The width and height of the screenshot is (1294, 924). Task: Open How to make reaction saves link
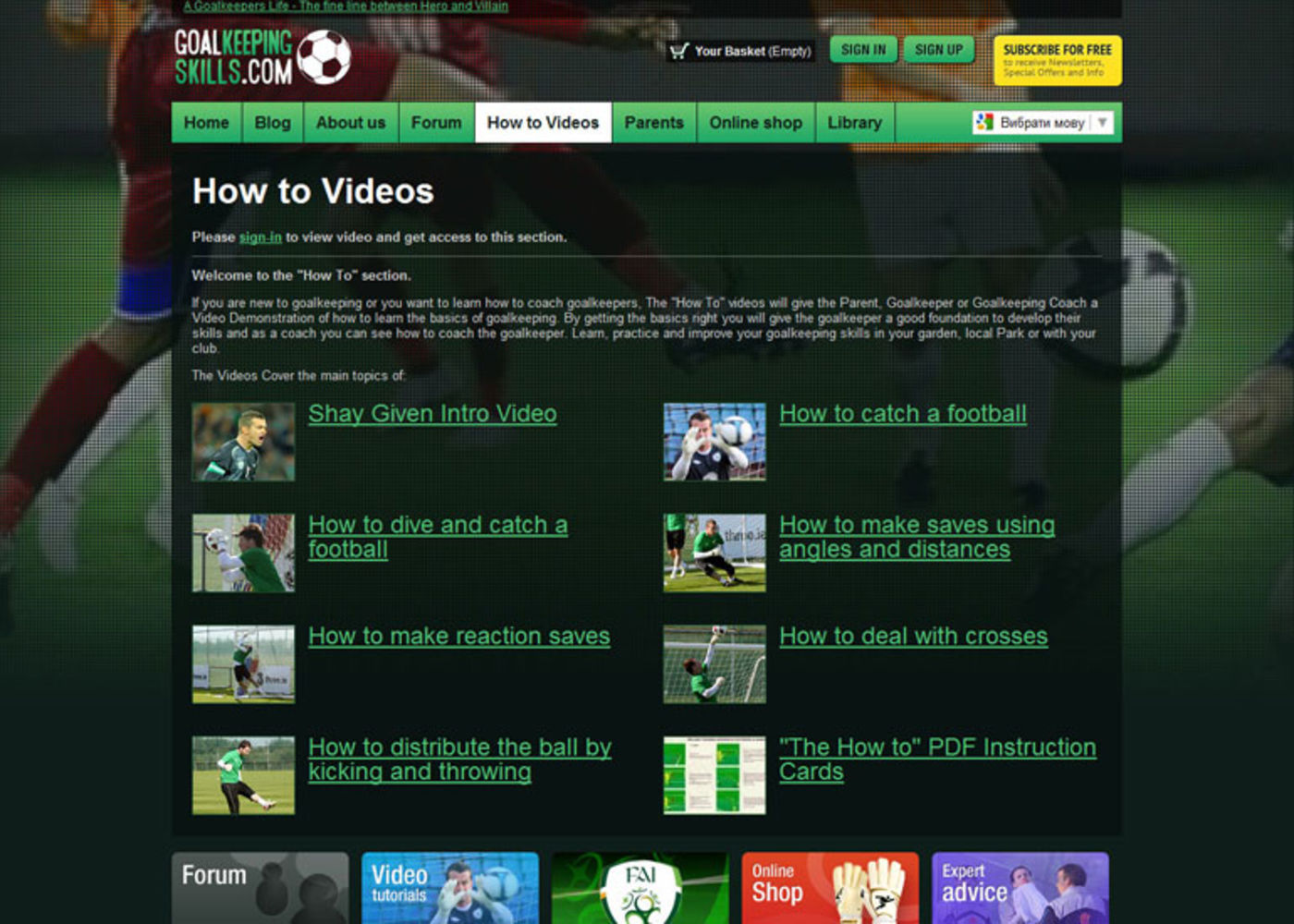point(458,637)
